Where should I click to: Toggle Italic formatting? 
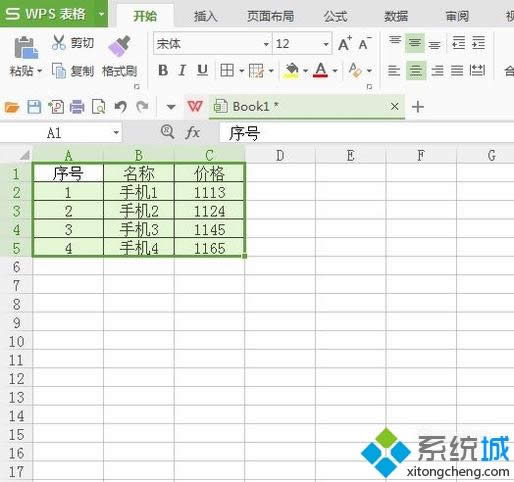click(182, 70)
